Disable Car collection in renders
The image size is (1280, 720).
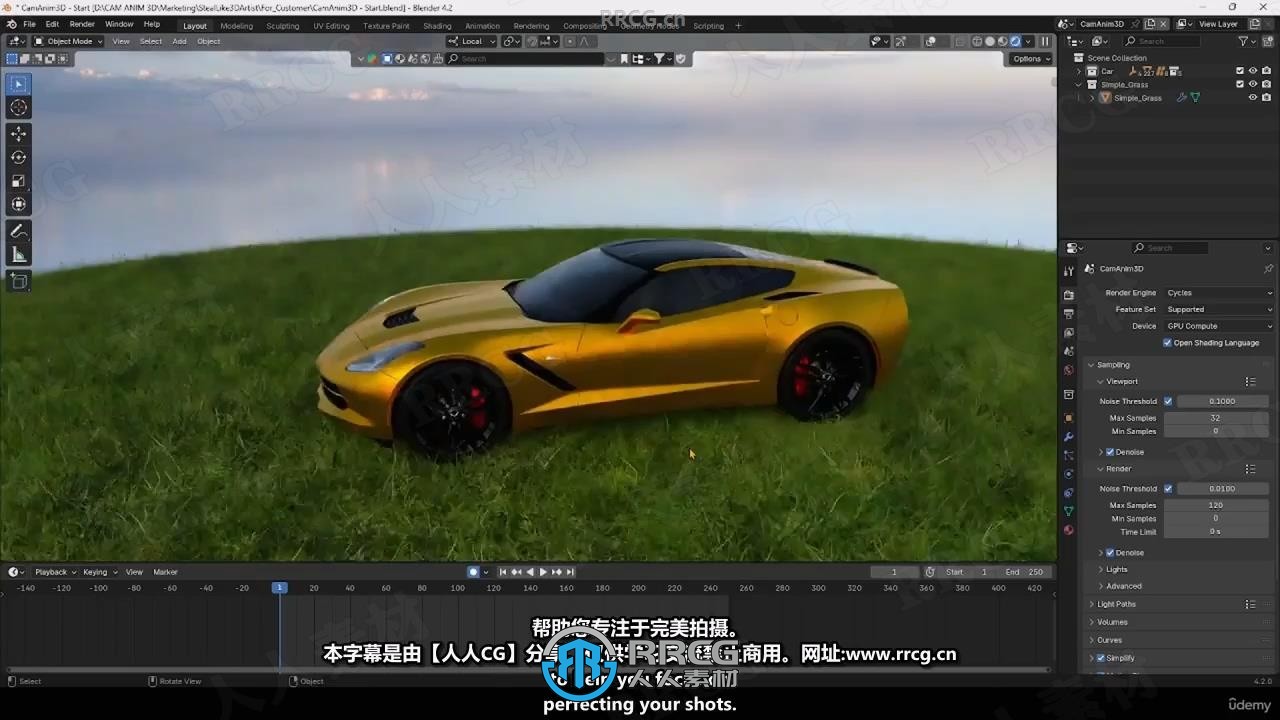[x=1266, y=71]
